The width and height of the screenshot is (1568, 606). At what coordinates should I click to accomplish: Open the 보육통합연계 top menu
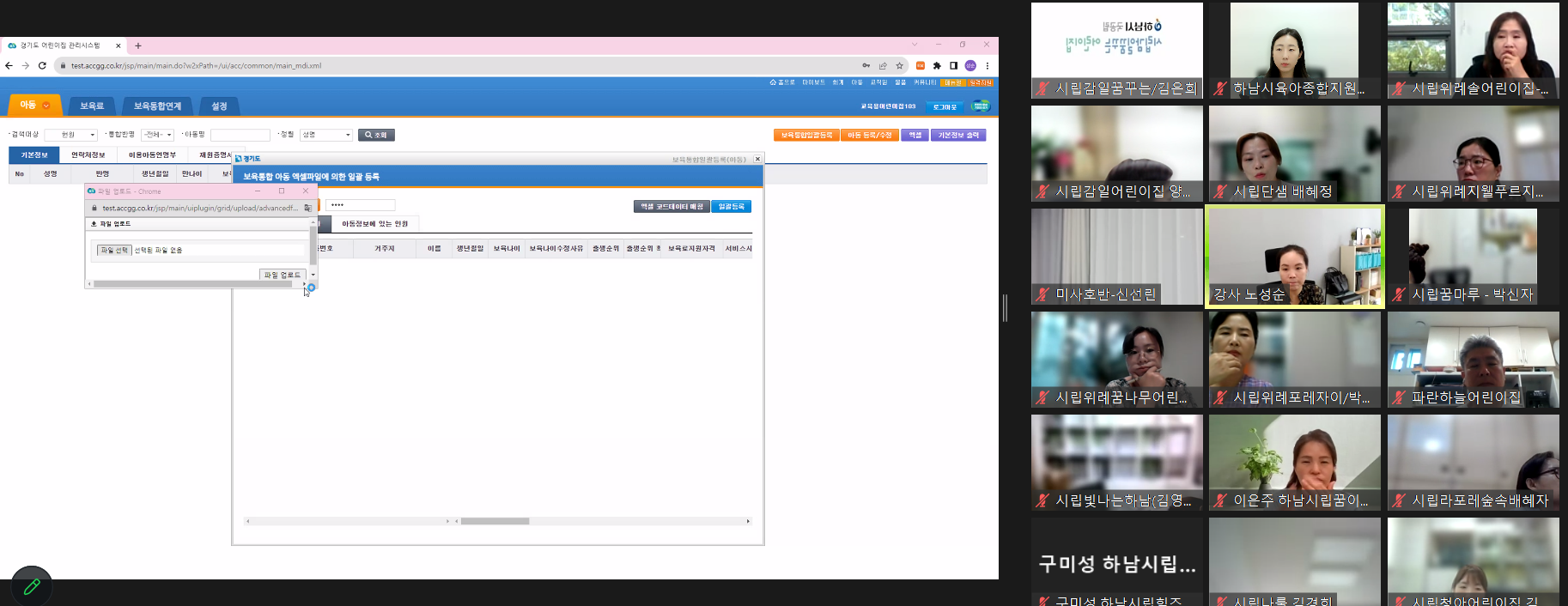(x=157, y=106)
